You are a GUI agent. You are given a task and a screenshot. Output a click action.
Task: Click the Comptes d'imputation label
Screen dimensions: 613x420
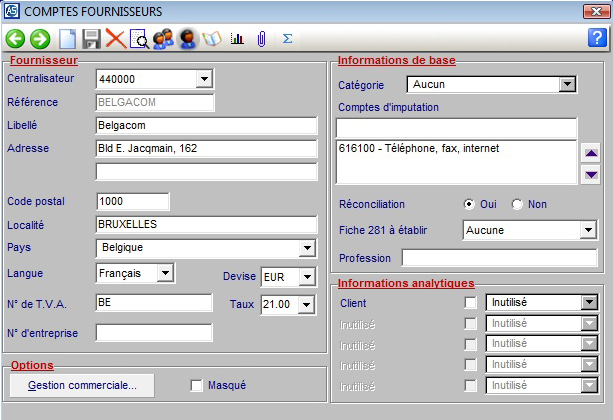[x=389, y=107]
